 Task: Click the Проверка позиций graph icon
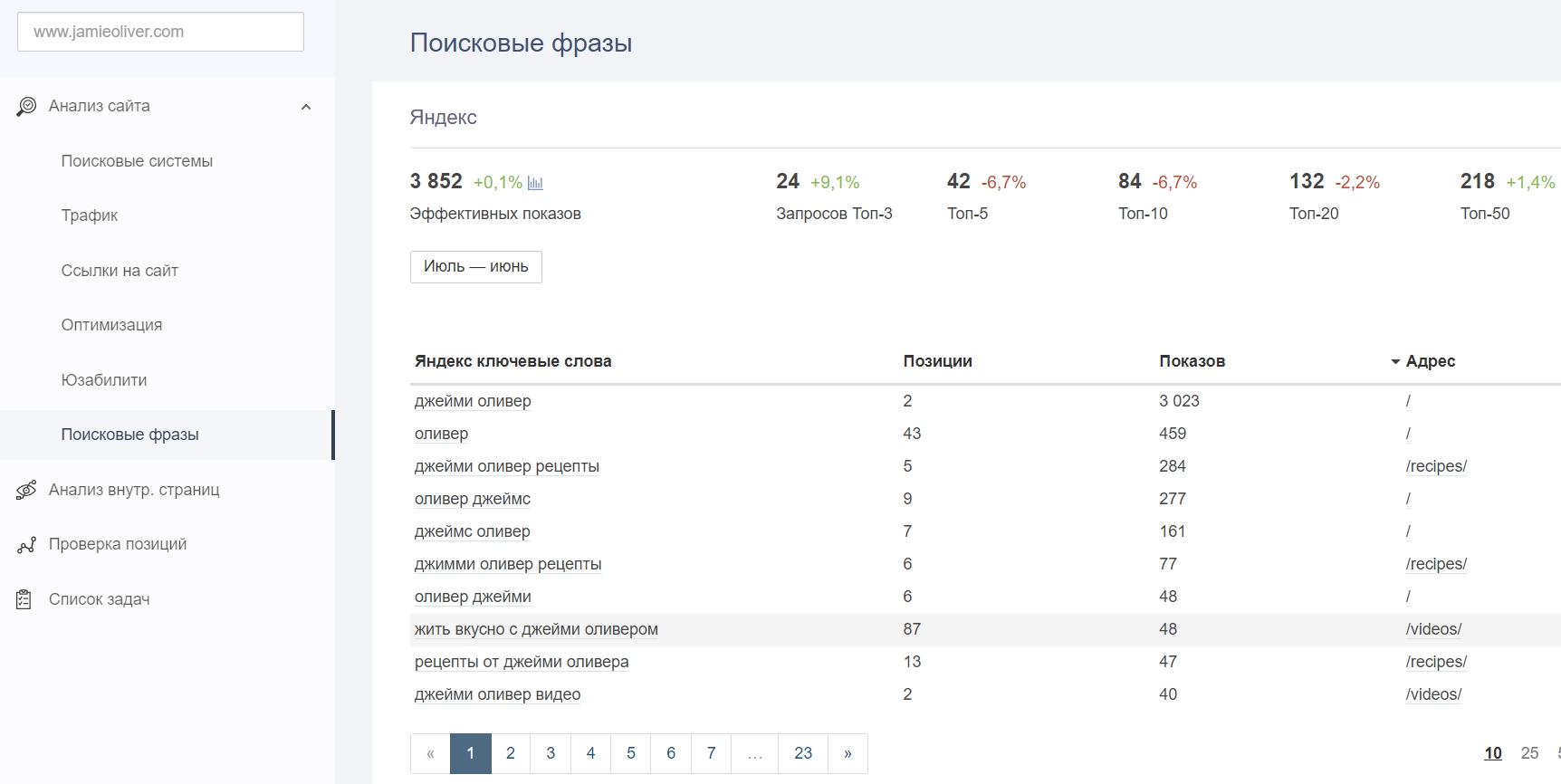[27, 545]
